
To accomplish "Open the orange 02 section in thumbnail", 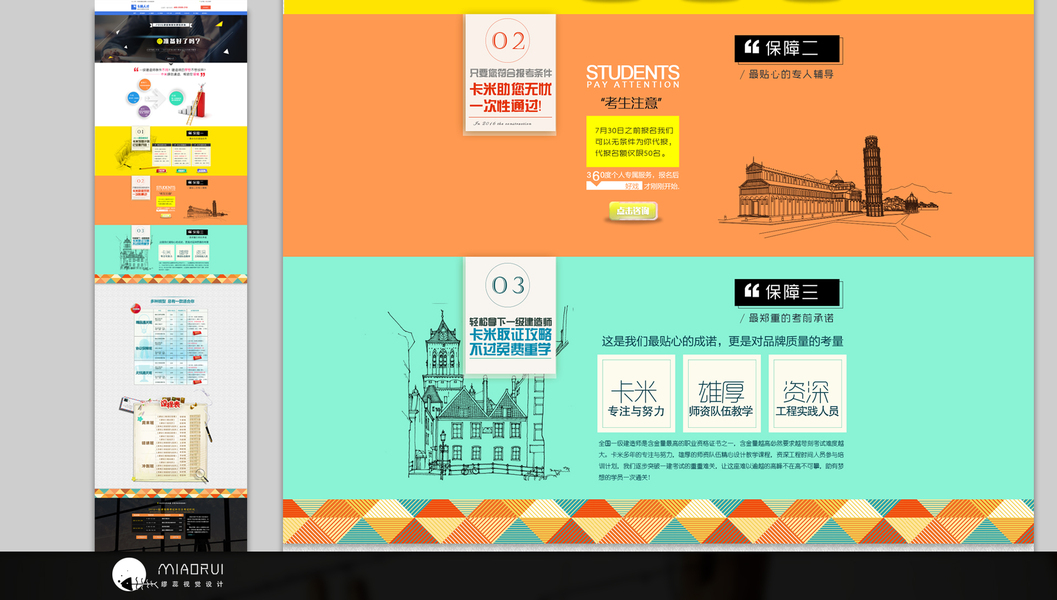I will click(x=171, y=200).
